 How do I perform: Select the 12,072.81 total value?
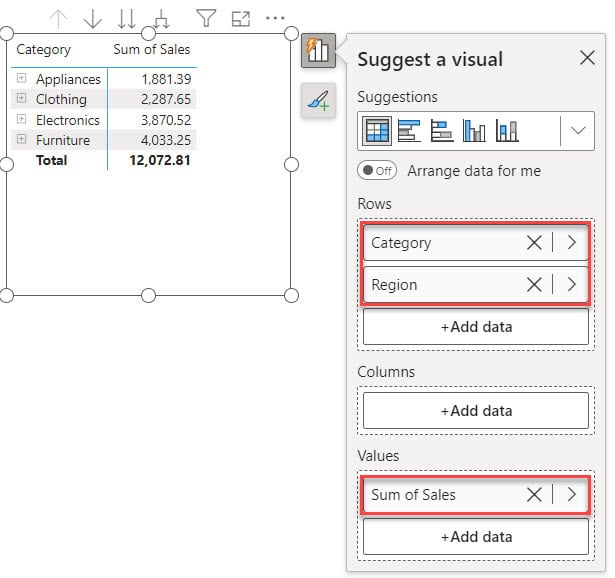point(160,160)
